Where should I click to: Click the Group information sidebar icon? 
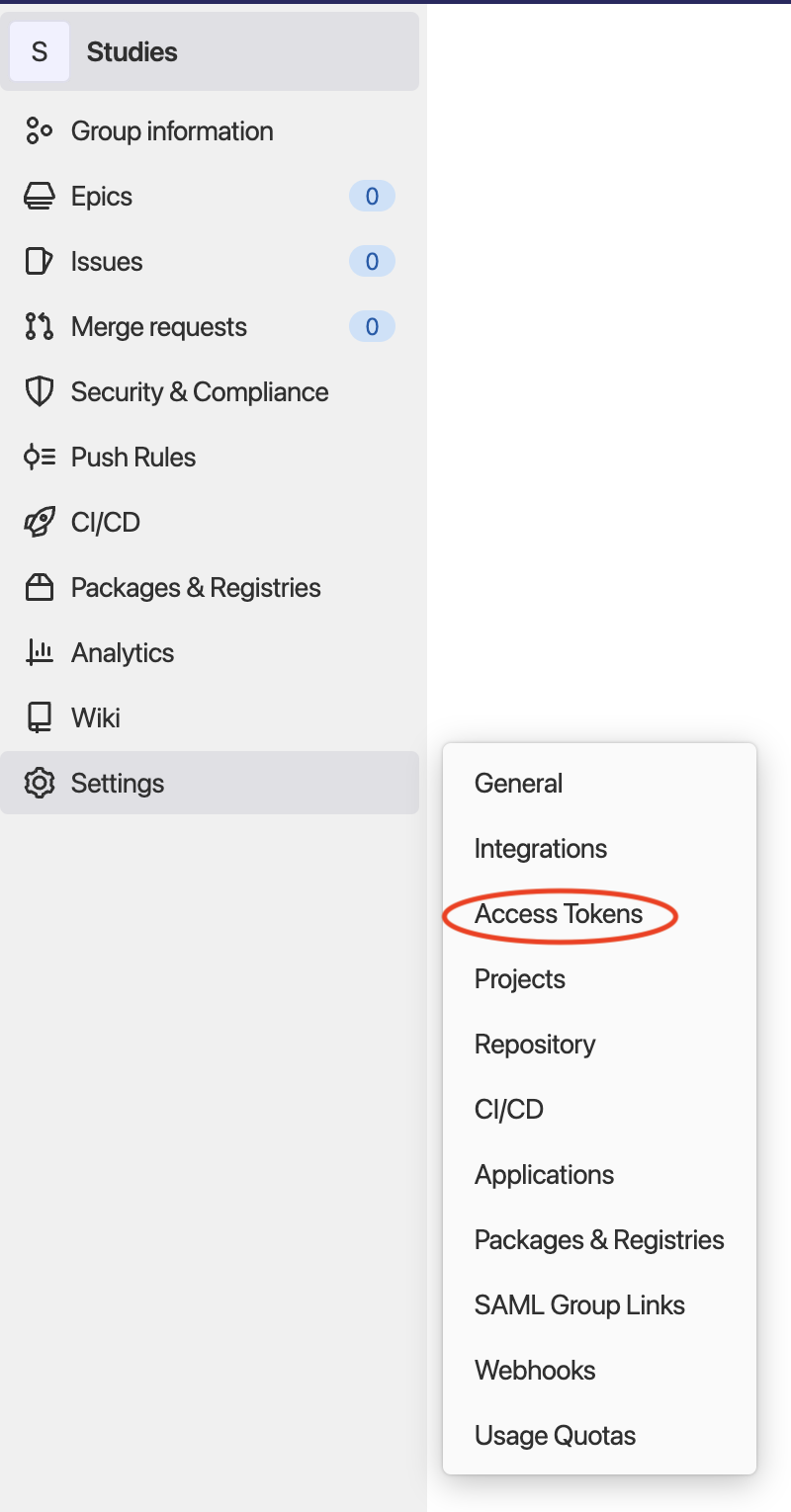(x=39, y=130)
